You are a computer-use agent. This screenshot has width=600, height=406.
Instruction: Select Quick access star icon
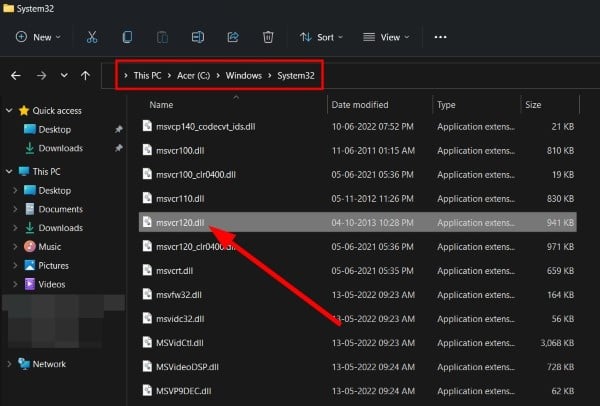pos(24,111)
